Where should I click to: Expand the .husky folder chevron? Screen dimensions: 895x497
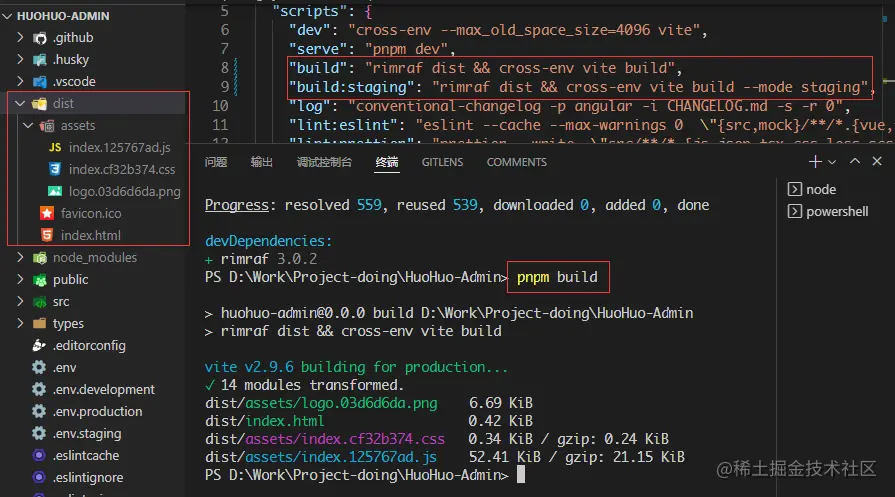coord(20,59)
